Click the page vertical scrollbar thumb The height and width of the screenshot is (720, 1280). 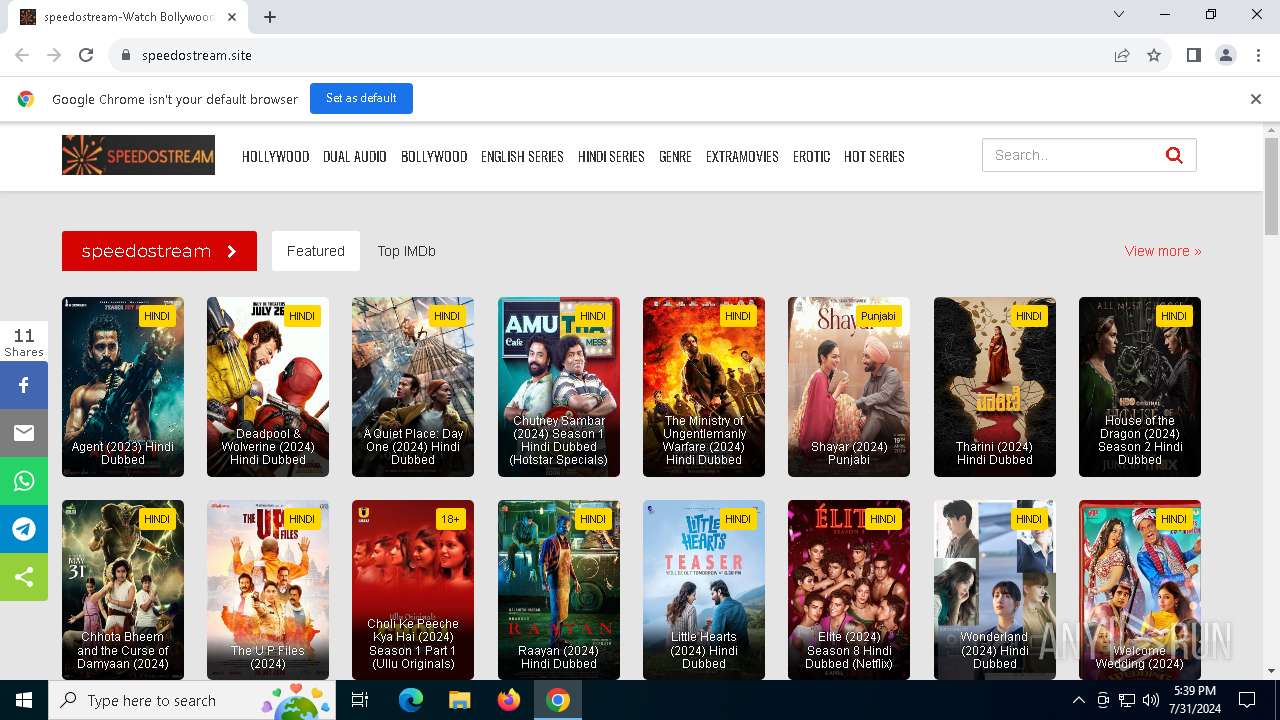click(1272, 187)
